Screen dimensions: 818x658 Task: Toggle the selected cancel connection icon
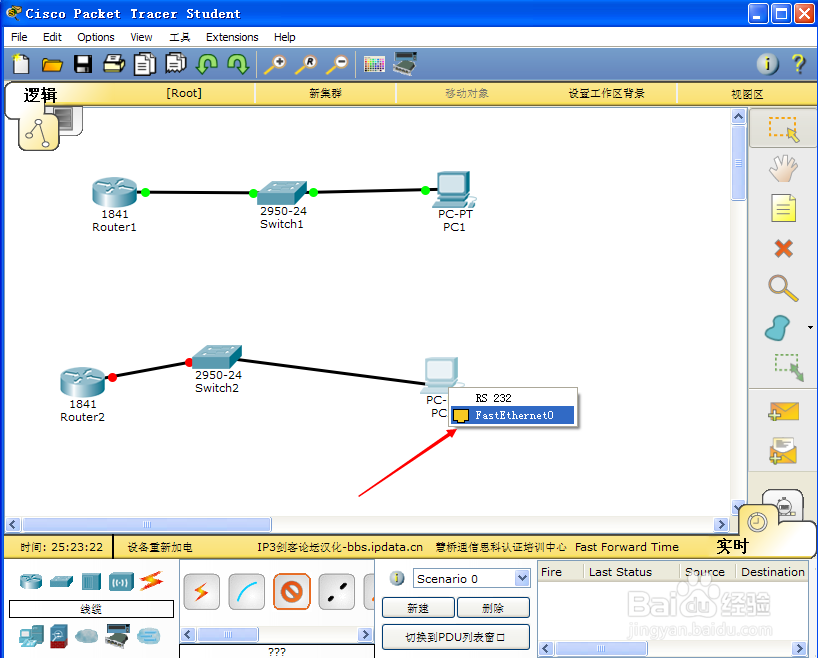(292, 592)
